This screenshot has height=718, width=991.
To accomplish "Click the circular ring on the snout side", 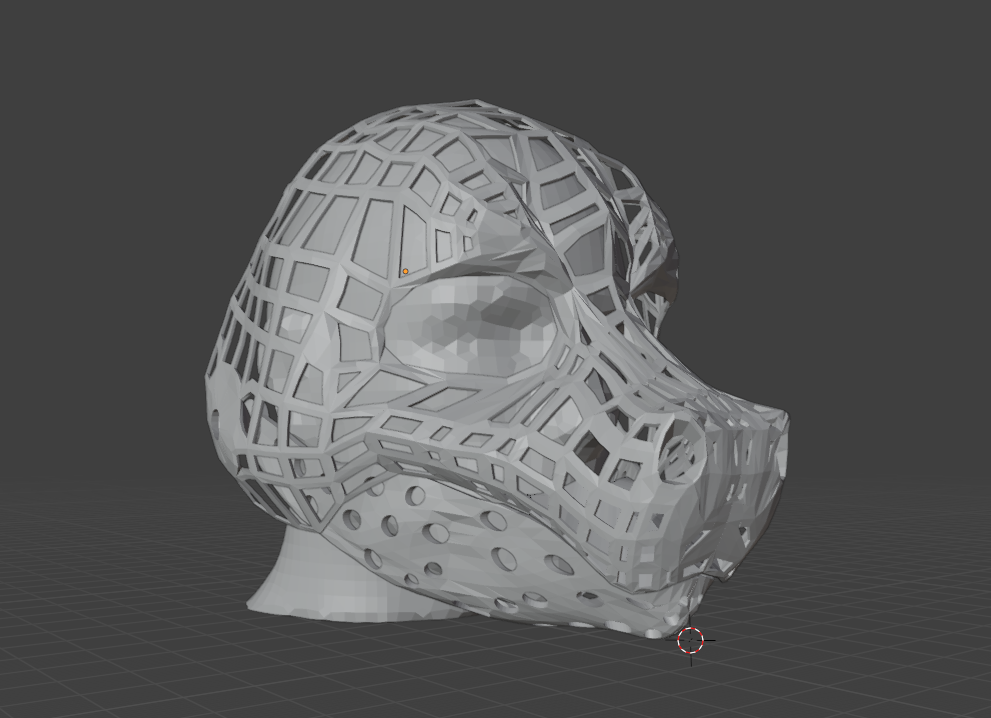I will tap(681, 450).
